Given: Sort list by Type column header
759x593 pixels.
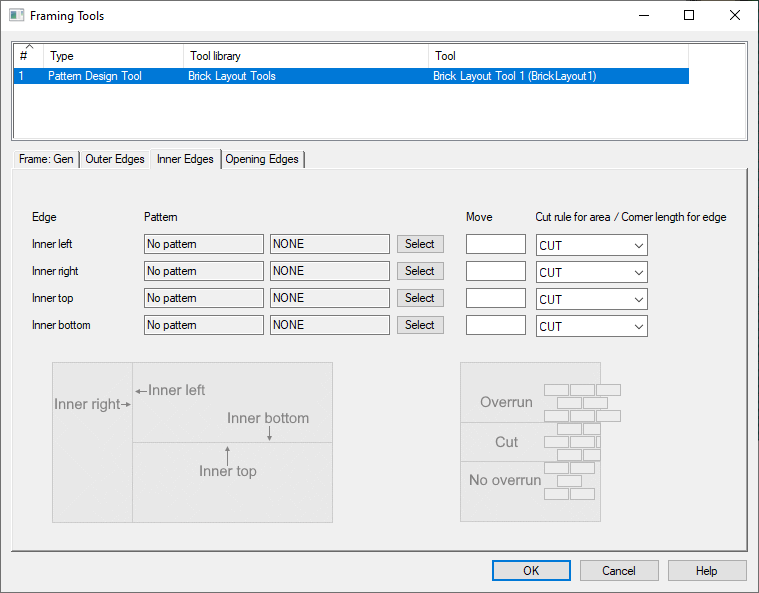Looking at the screenshot, I should (113, 56).
